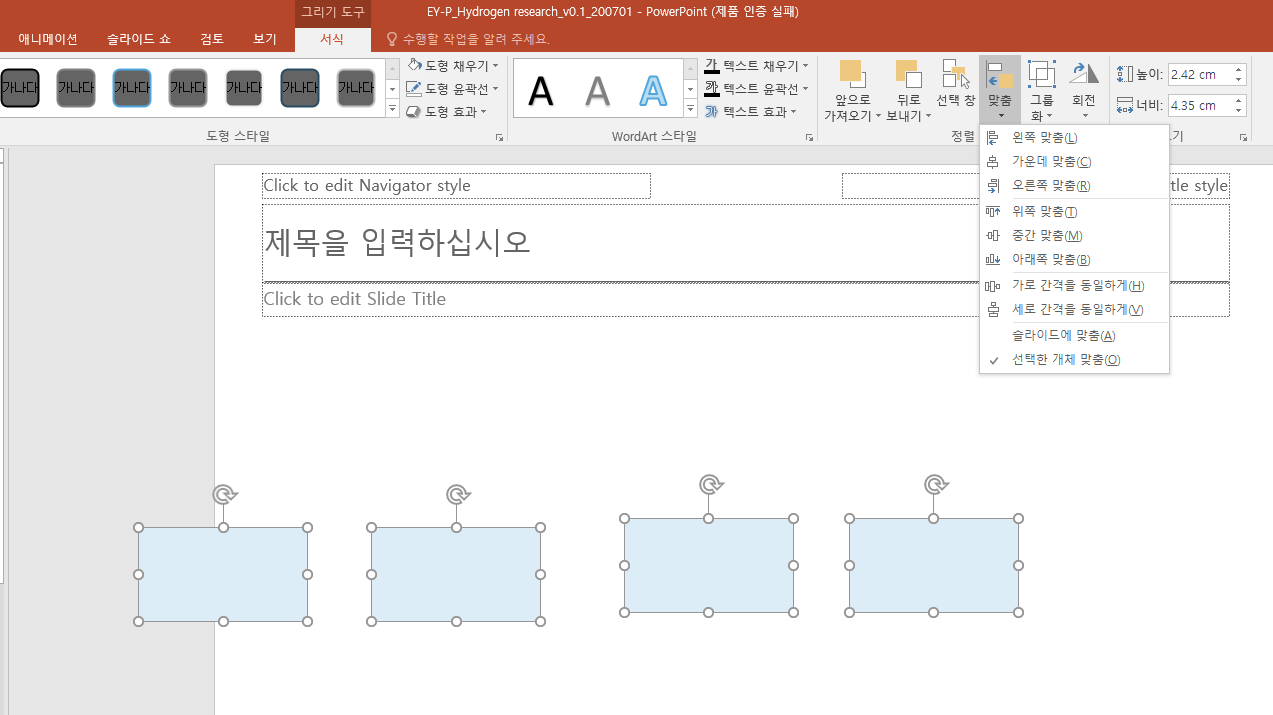Open the 도형 스타일 dialog launcher
1273x715 pixels.
point(499,137)
